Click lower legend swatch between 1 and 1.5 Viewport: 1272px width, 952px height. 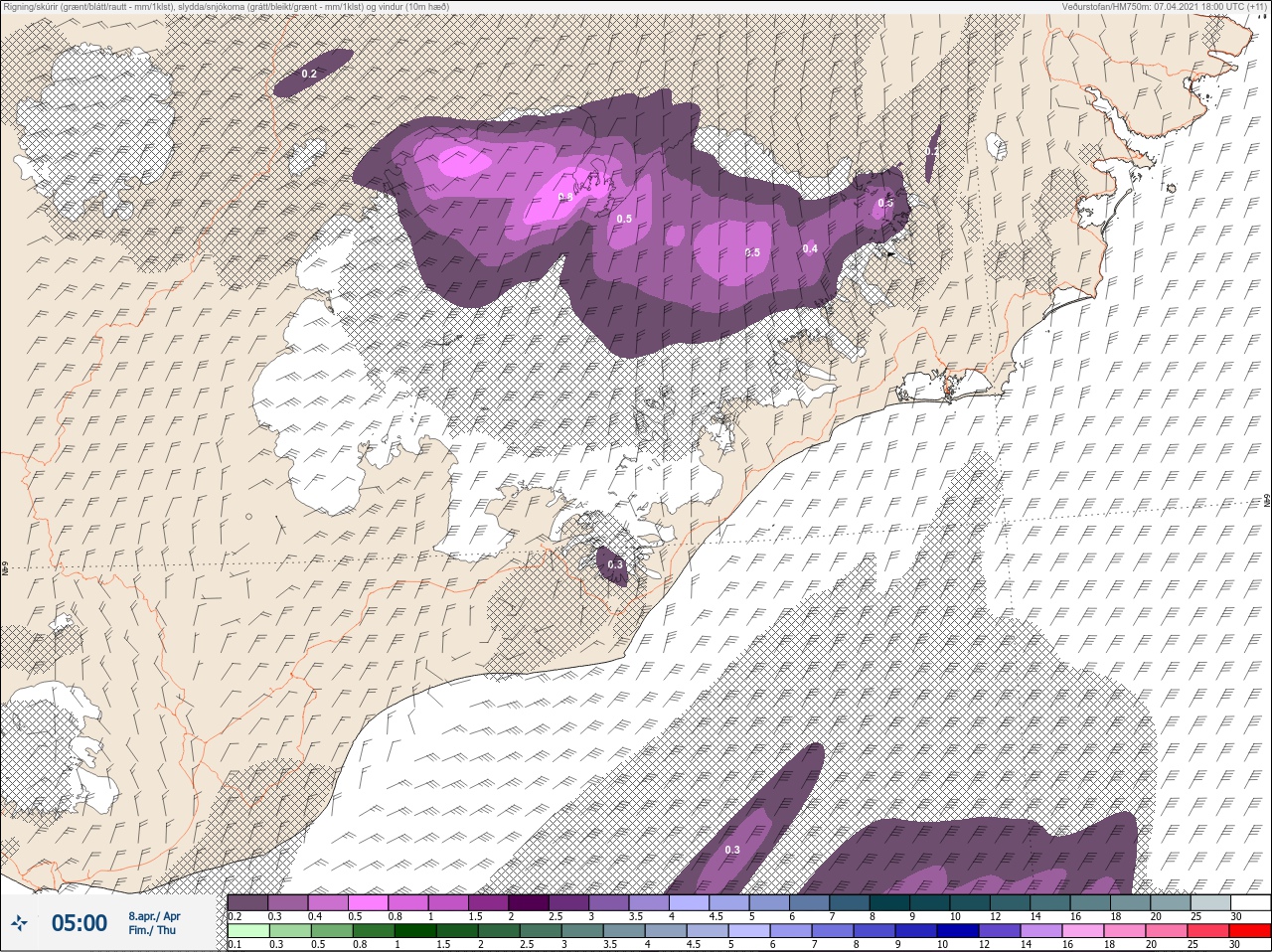click(414, 931)
